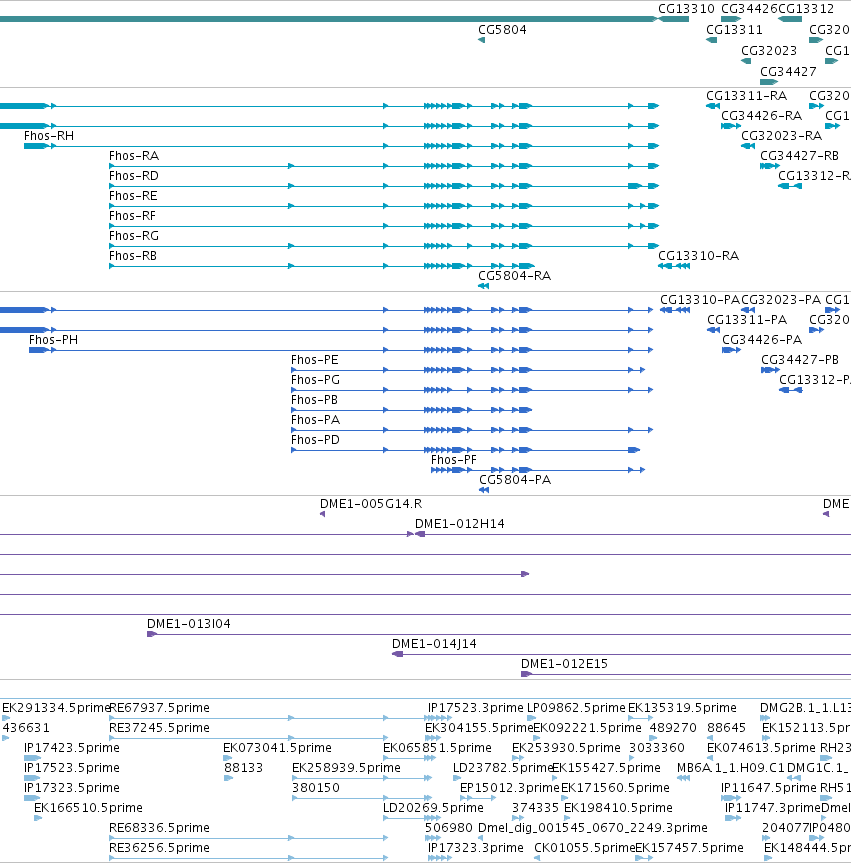
Task: Click the CG13311 gene label
Action: click(x=734, y=30)
